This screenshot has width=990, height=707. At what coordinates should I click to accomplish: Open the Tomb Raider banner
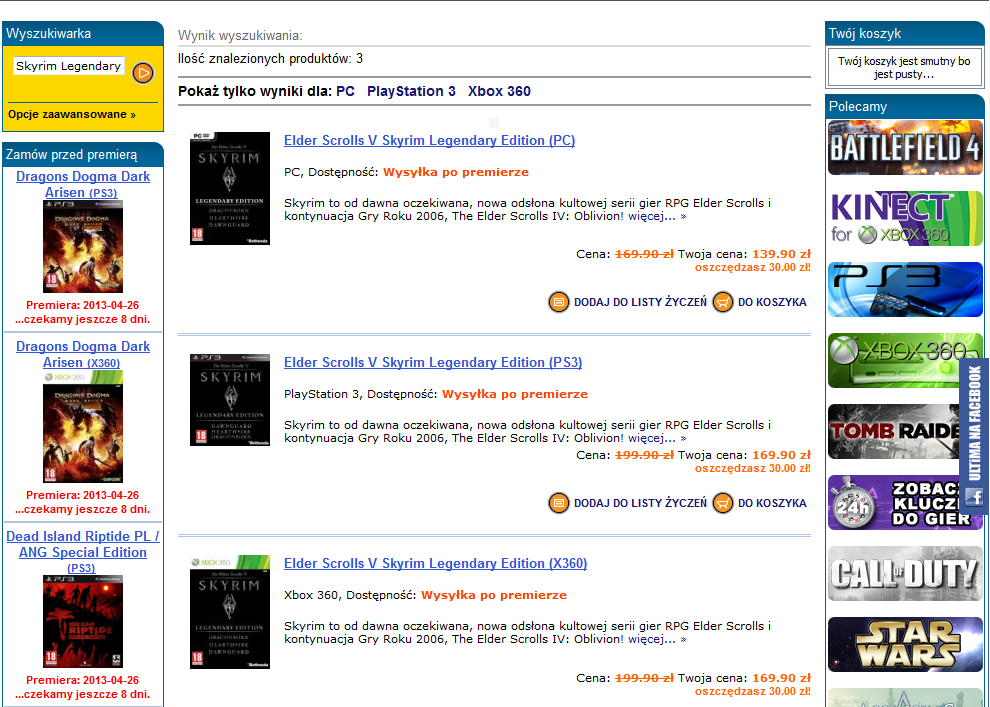tap(893, 432)
